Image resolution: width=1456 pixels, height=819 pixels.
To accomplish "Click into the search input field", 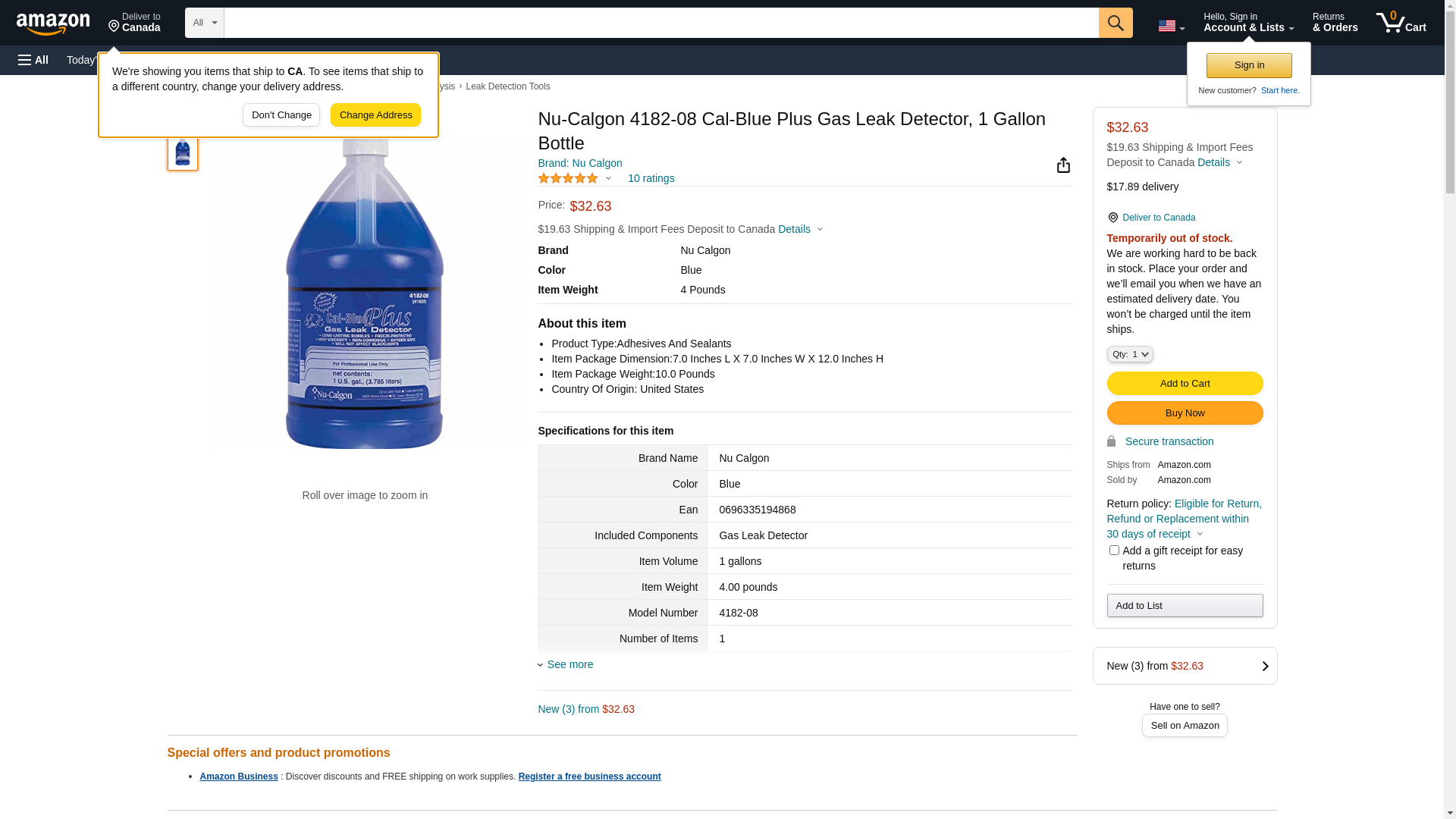I will 661,23.
